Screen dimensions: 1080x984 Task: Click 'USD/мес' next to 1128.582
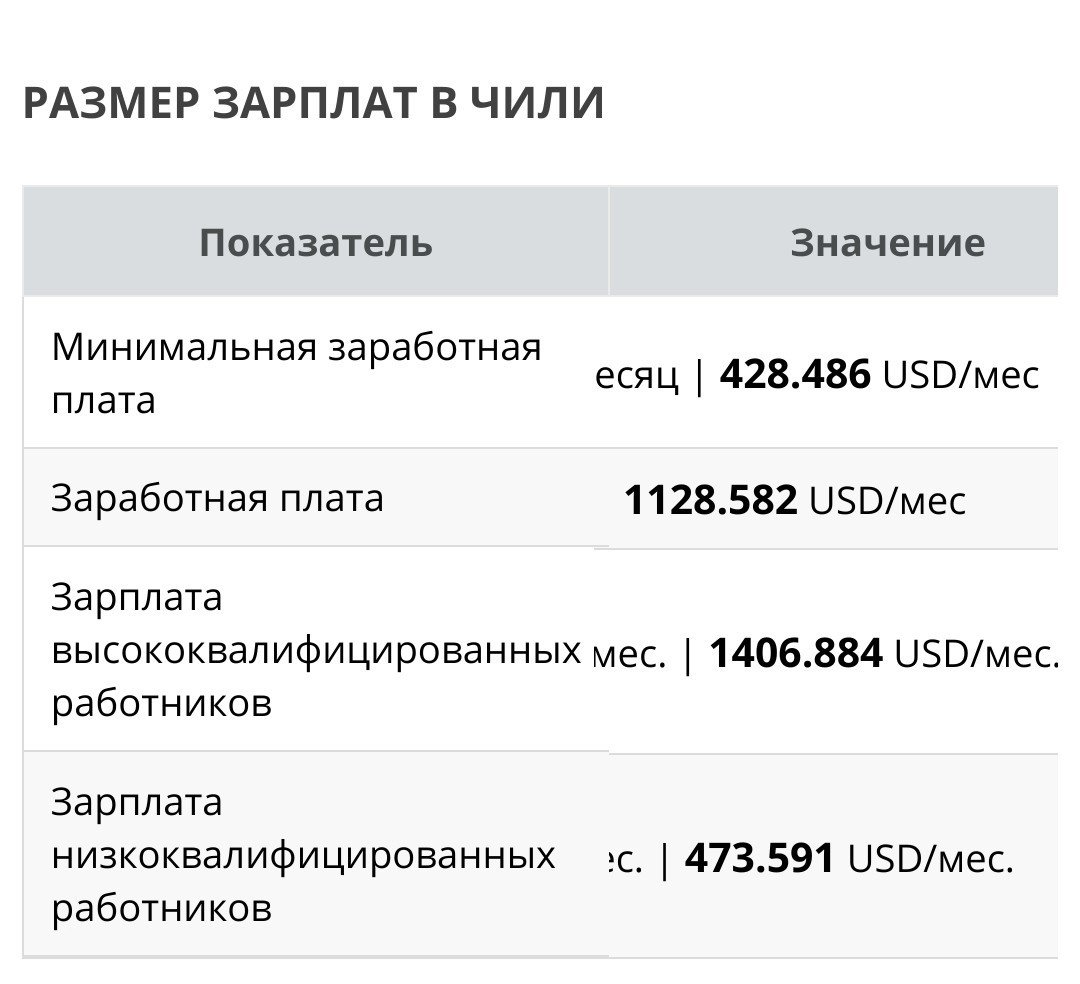click(x=887, y=501)
